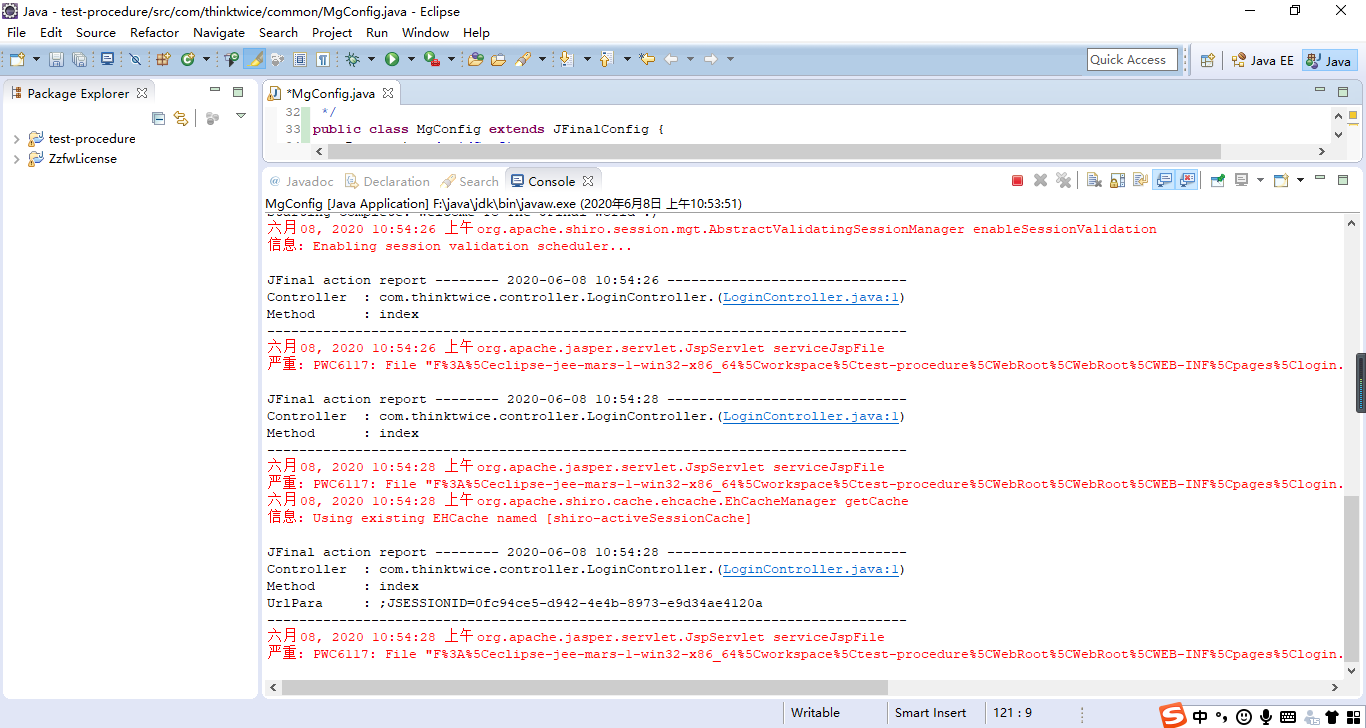Viewport: 1366px width, 728px height.
Task: Toggle Block Selection Mode button
Action: coord(300,59)
